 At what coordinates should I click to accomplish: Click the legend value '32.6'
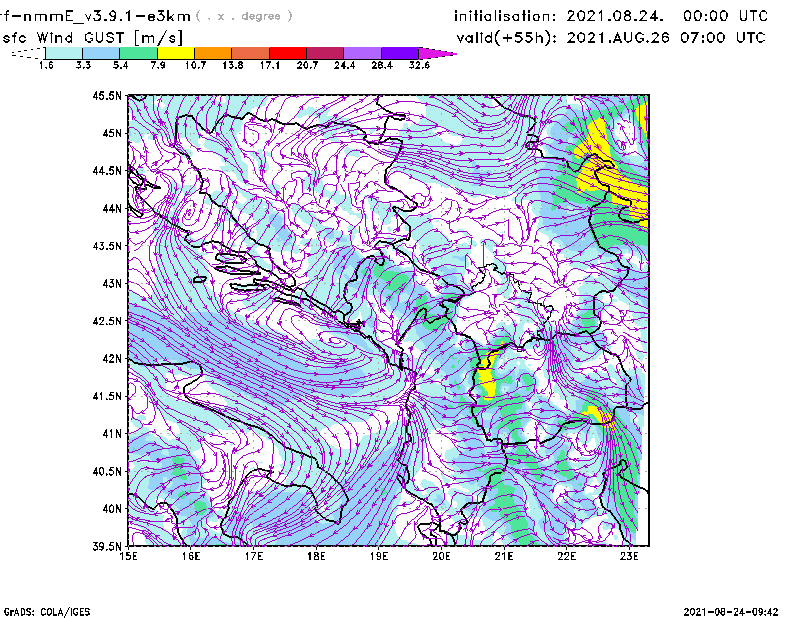(x=419, y=65)
